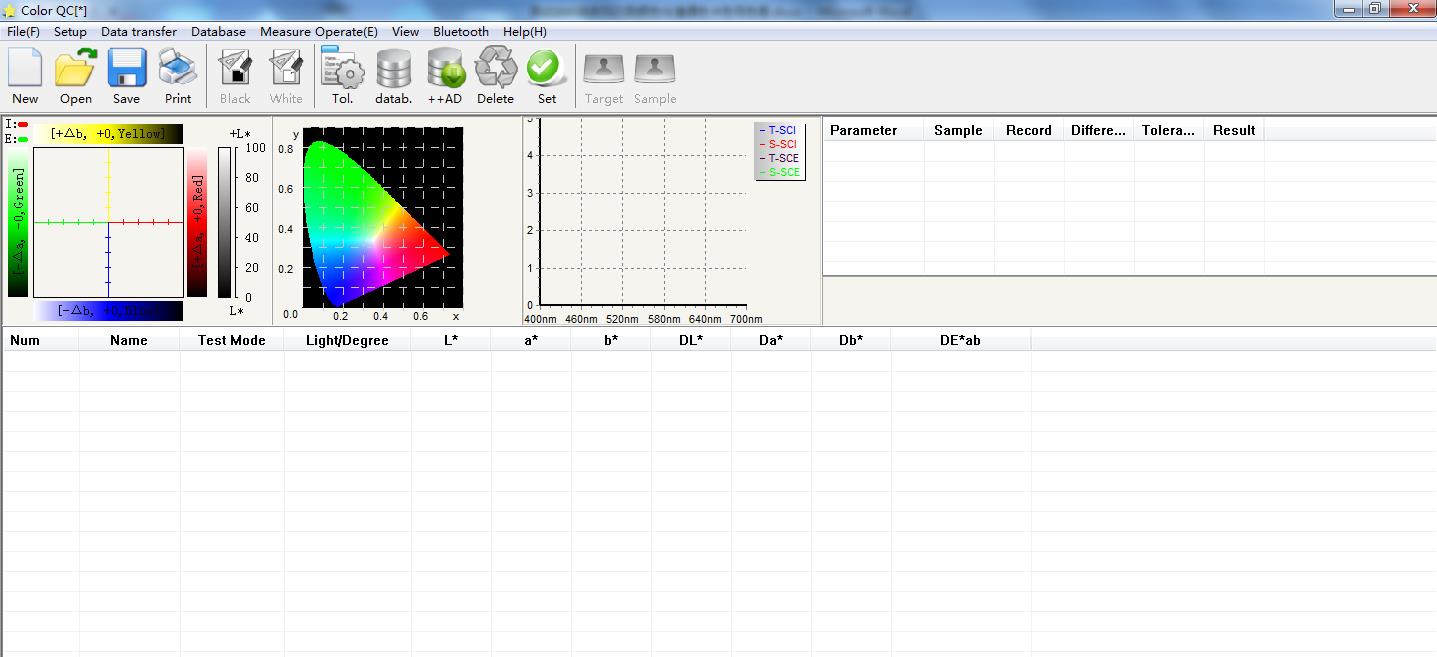
Task: Click the Name column header
Action: coord(129,340)
